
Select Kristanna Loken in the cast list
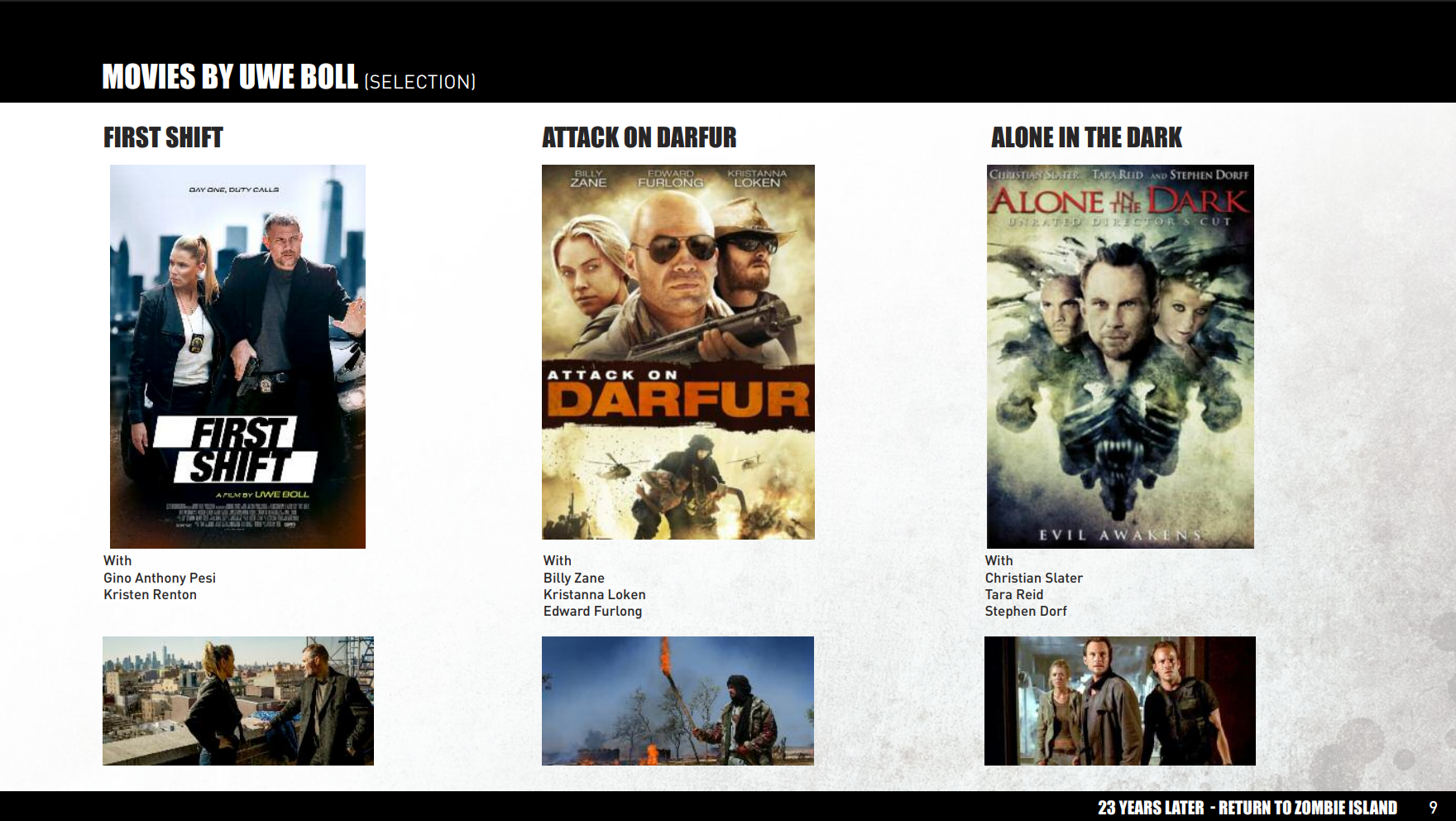594,594
